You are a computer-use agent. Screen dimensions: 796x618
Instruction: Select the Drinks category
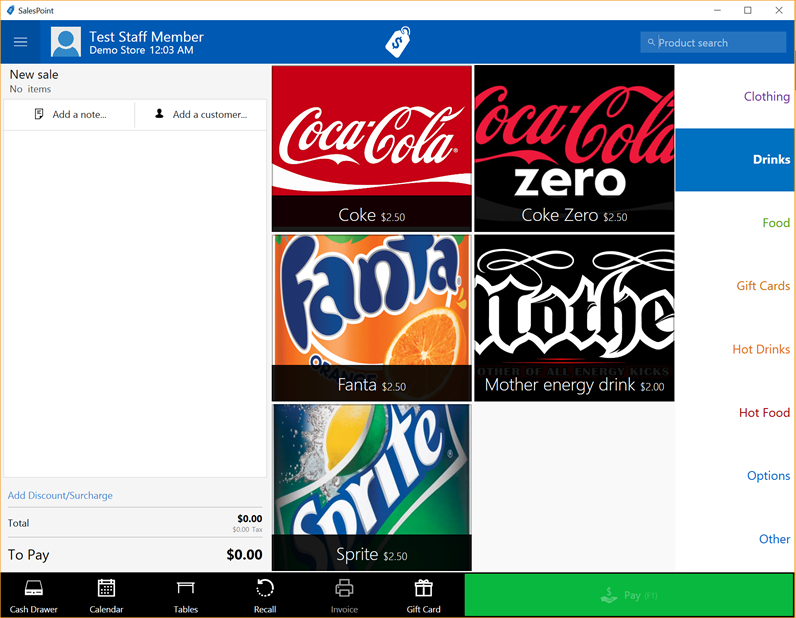click(x=735, y=159)
